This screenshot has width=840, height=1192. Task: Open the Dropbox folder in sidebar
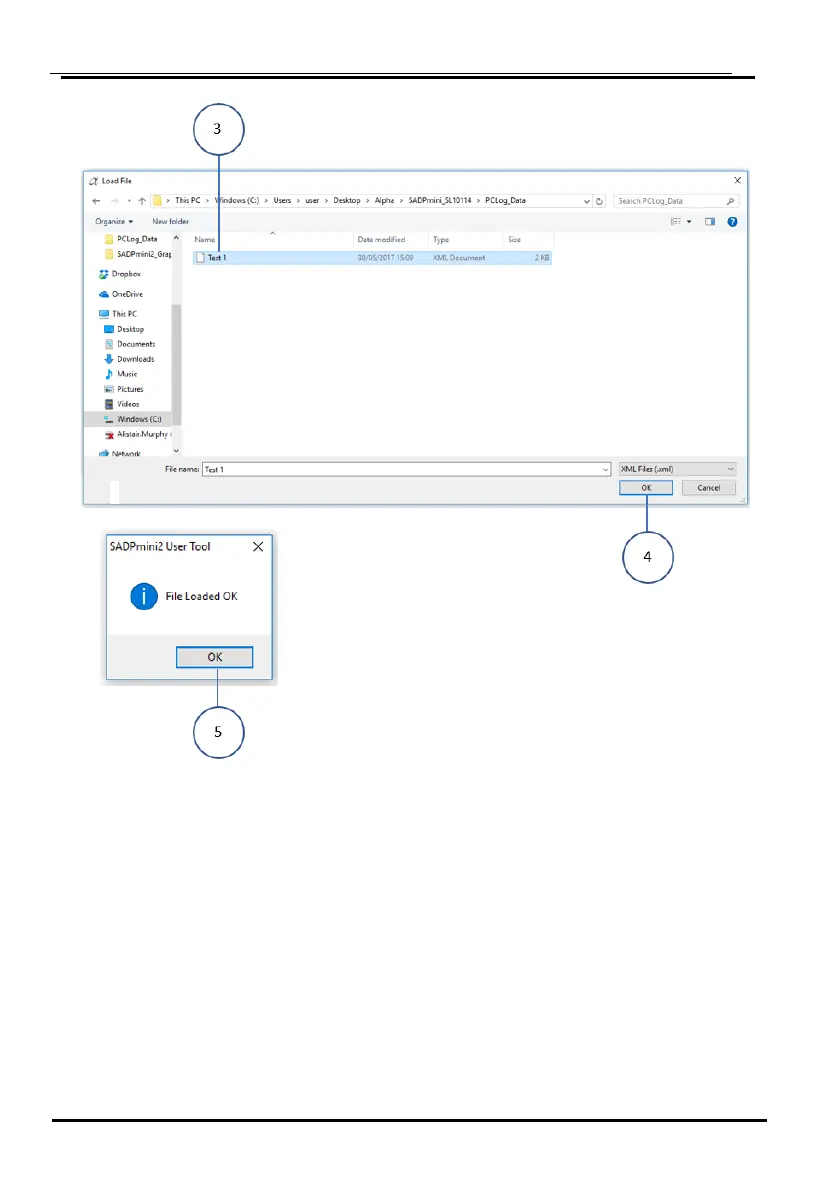(x=125, y=274)
